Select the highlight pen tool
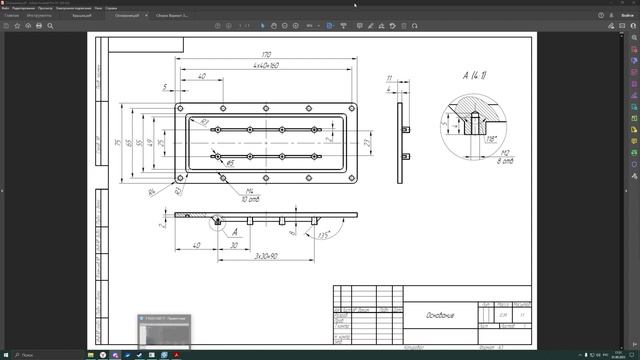Viewport: 640px width, 360px height. 370,26
